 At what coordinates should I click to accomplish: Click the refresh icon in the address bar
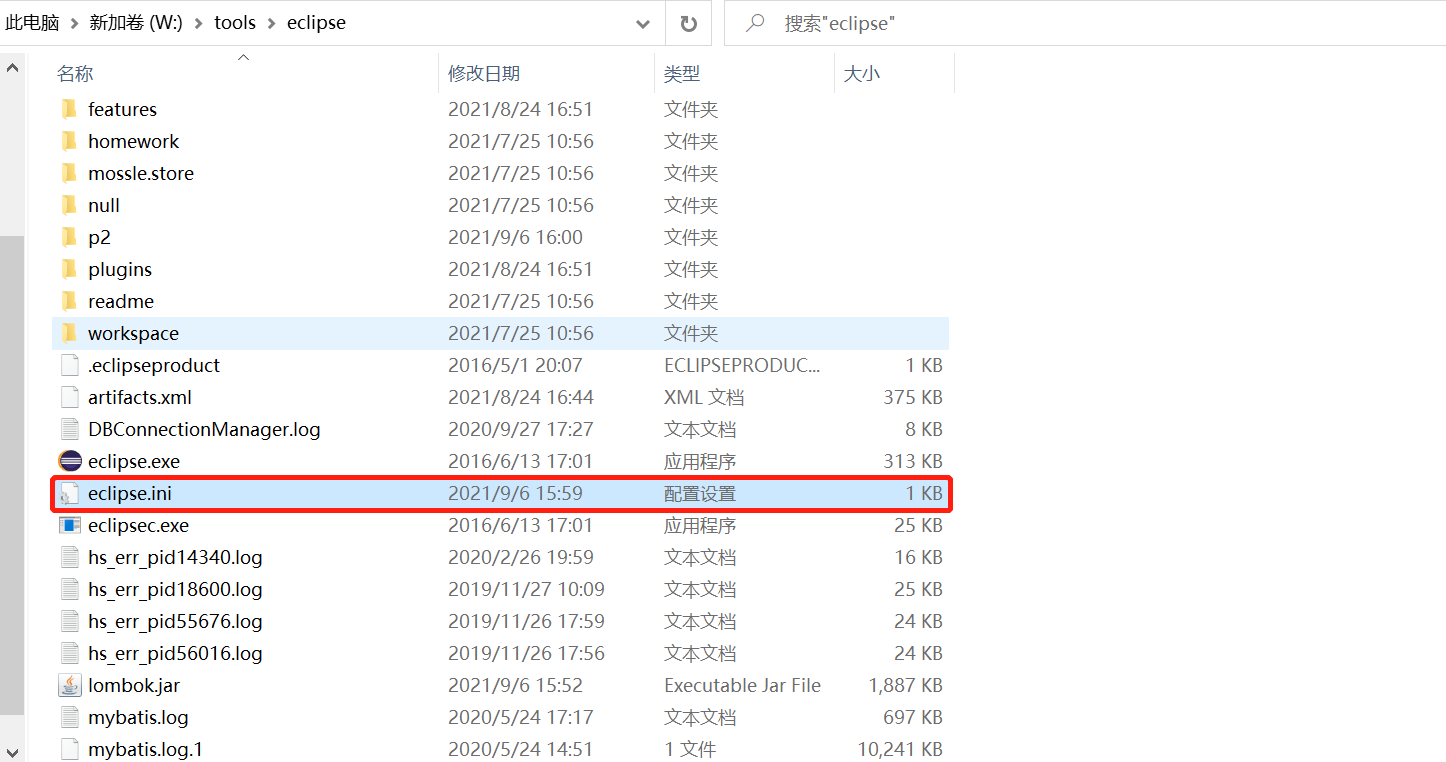point(689,22)
